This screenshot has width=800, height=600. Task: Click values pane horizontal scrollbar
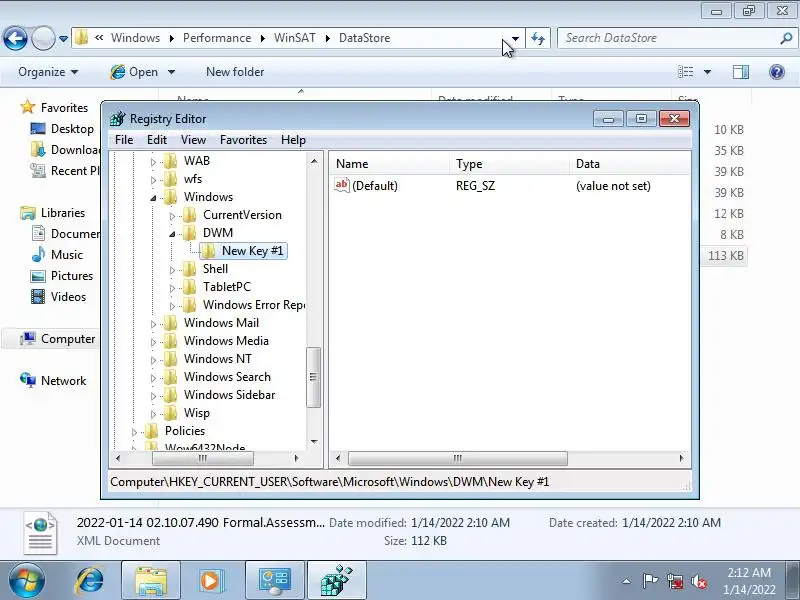[458, 458]
